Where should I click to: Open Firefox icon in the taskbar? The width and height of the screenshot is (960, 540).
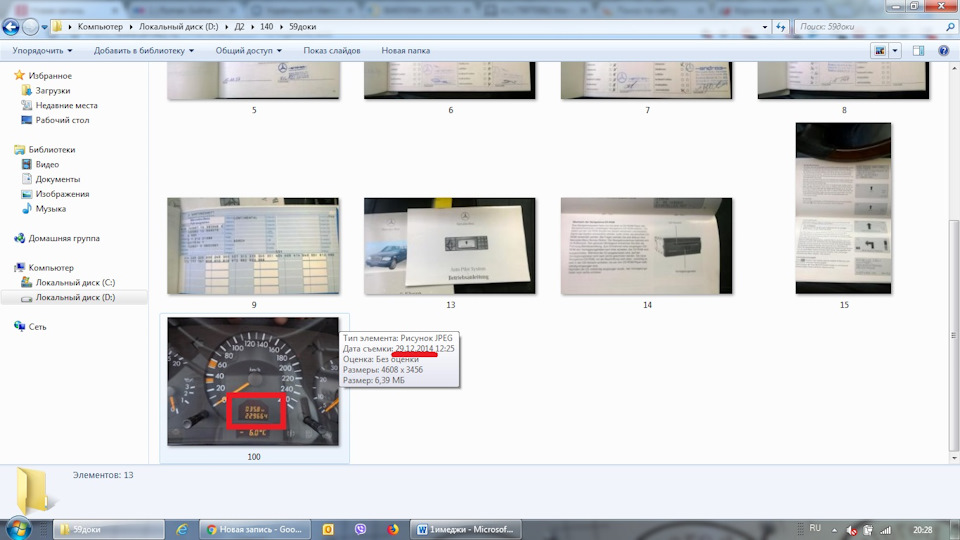point(392,530)
